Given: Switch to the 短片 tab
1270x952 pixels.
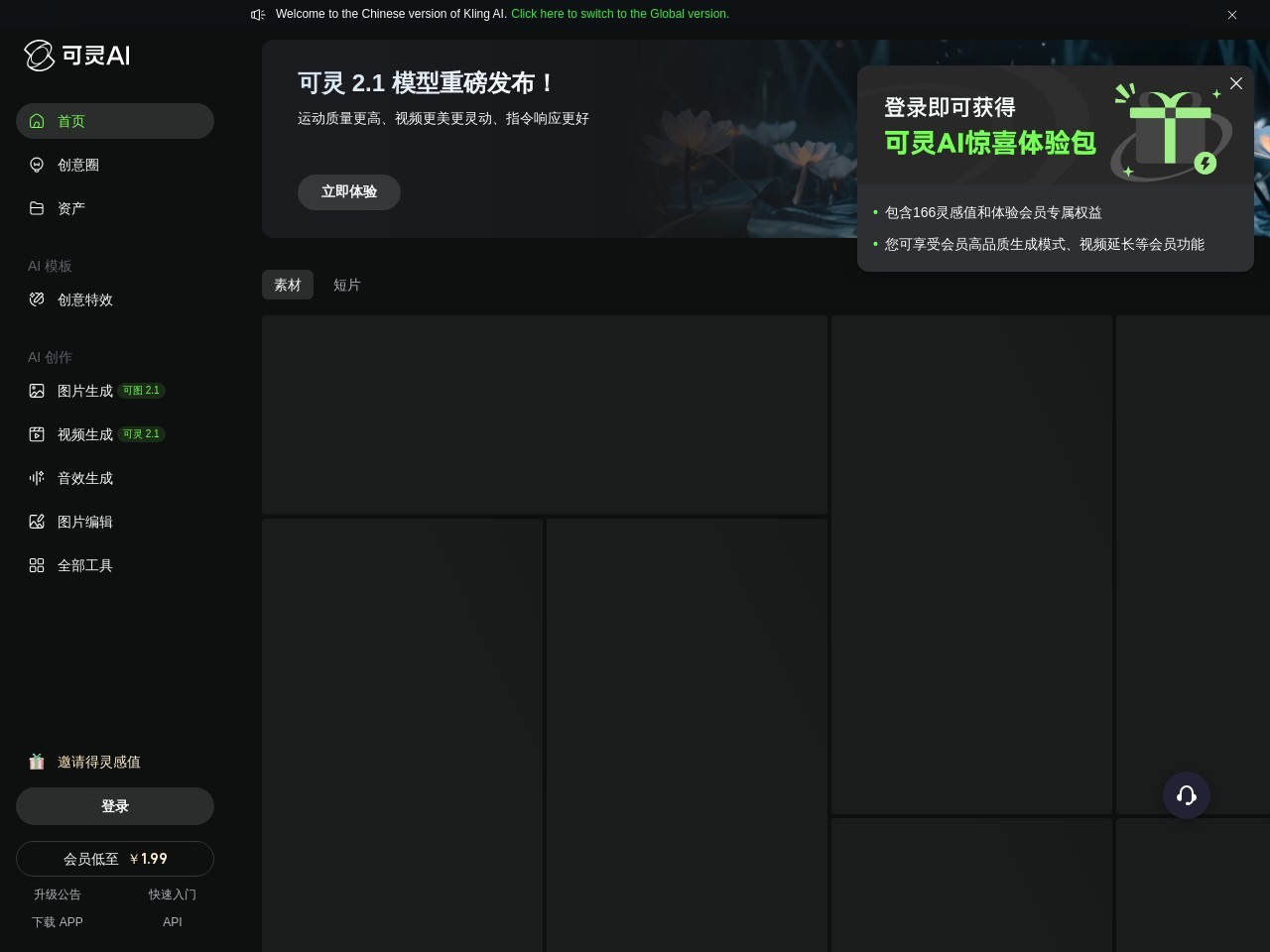Looking at the screenshot, I should [347, 285].
